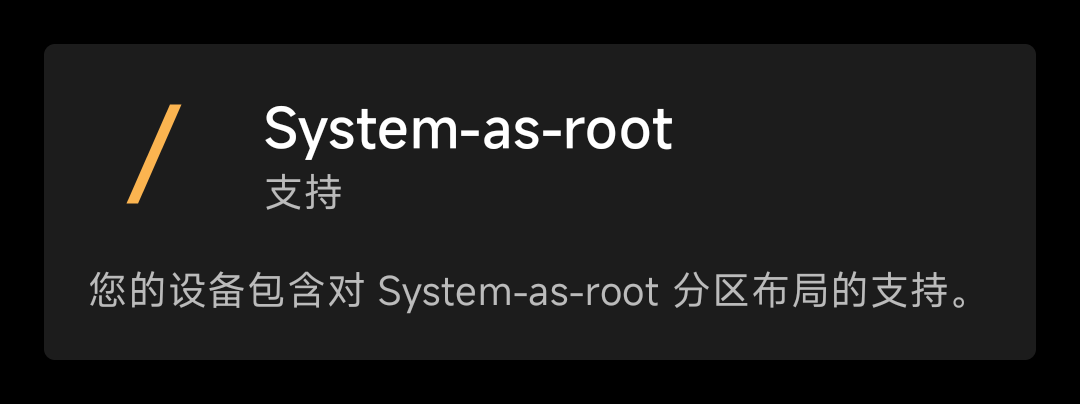1080x404 pixels.
Task: Click the orange slash icon
Action: (154, 153)
